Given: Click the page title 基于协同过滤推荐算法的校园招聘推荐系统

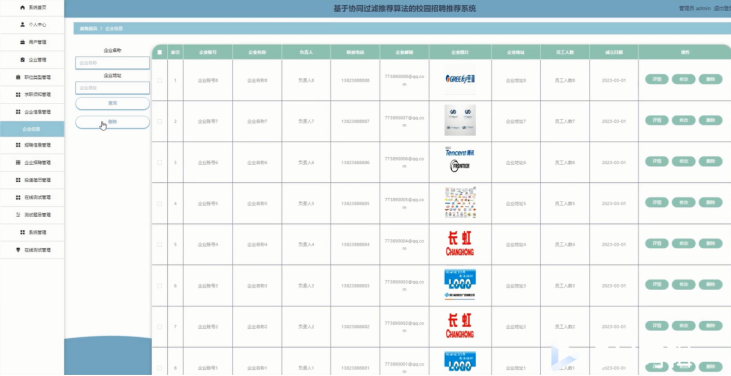Looking at the screenshot, I should tap(405, 8).
